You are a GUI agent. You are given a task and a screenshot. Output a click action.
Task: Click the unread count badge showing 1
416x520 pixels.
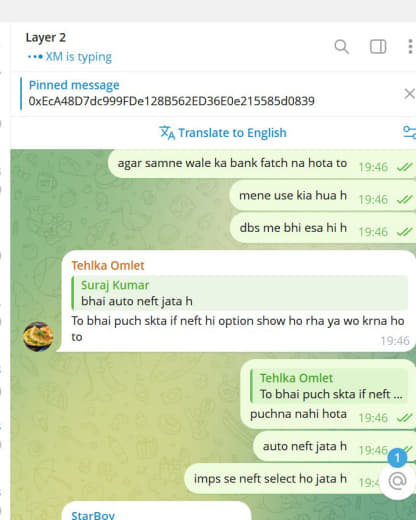[397, 458]
